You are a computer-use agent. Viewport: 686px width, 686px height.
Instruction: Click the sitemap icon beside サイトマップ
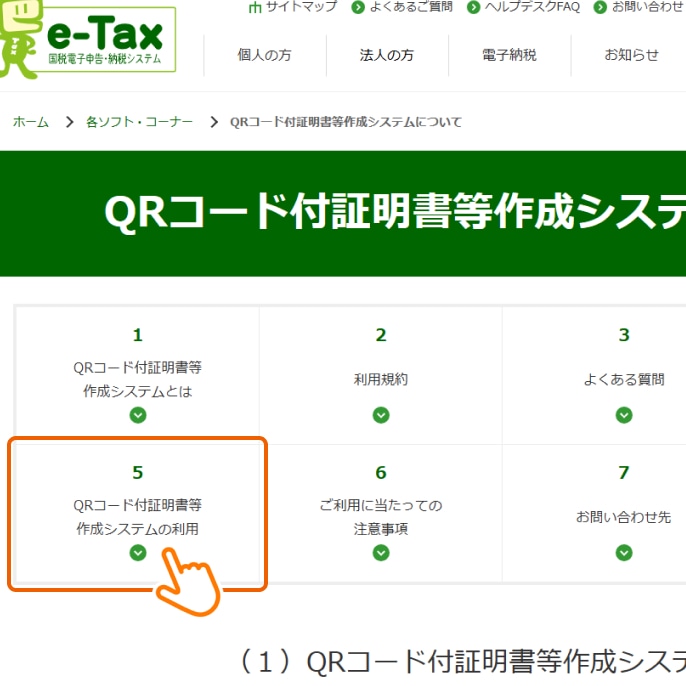pyautogui.click(x=255, y=7)
